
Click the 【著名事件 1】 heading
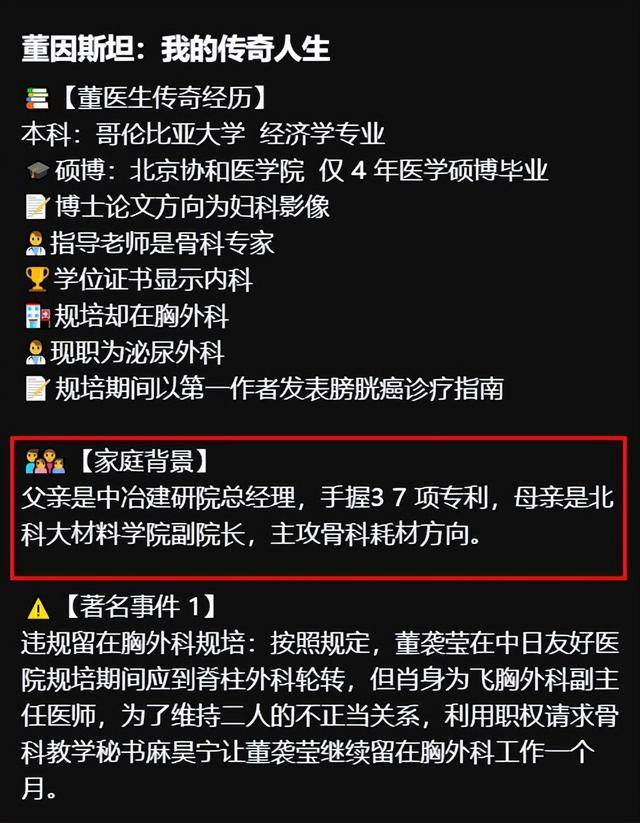coord(141,607)
